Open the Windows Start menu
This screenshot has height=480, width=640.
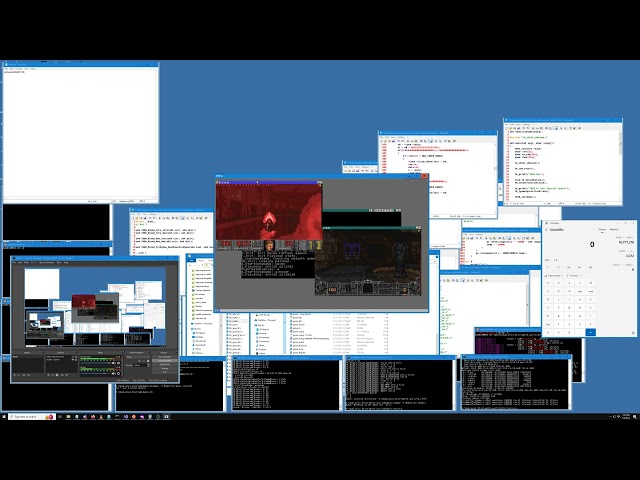point(4,417)
